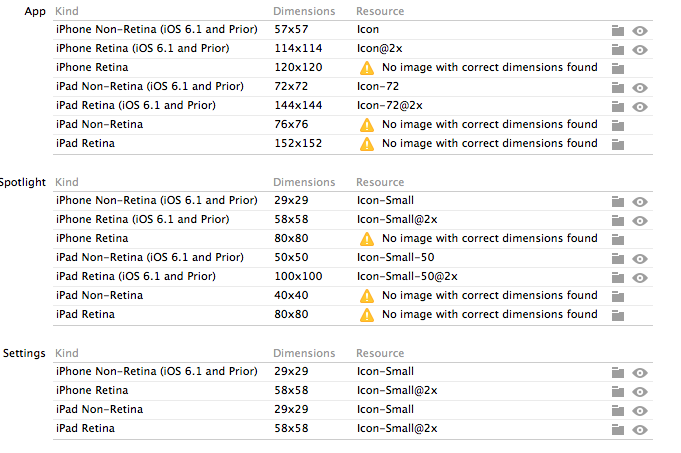The image size is (681, 453).
Task: Click the Resource column header in Spotlight section
Action: click(x=380, y=182)
